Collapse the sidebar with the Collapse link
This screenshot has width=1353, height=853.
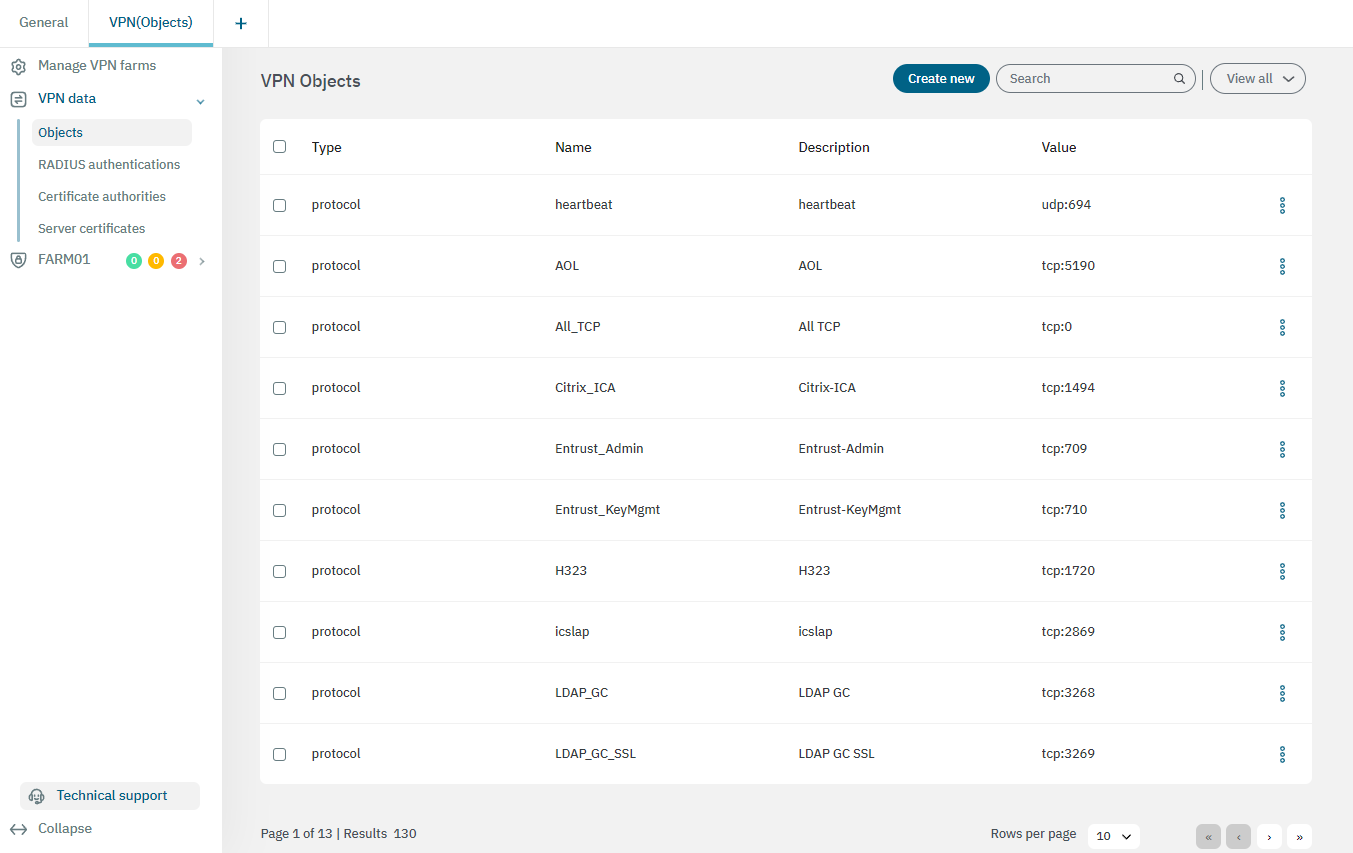point(64,829)
